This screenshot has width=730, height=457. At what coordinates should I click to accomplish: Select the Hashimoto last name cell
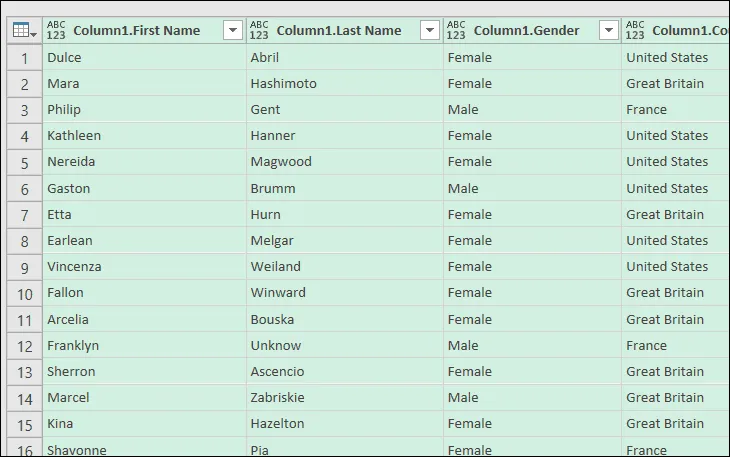283,84
